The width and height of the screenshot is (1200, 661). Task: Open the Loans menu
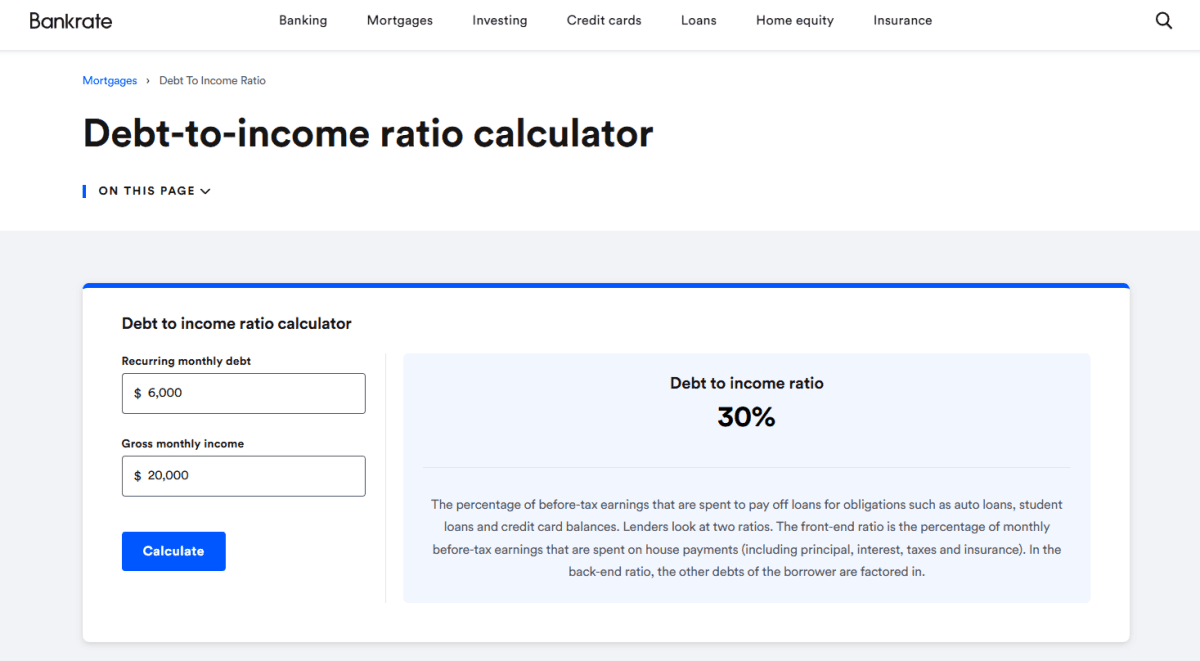pyautogui.click(x=698, y=21)
